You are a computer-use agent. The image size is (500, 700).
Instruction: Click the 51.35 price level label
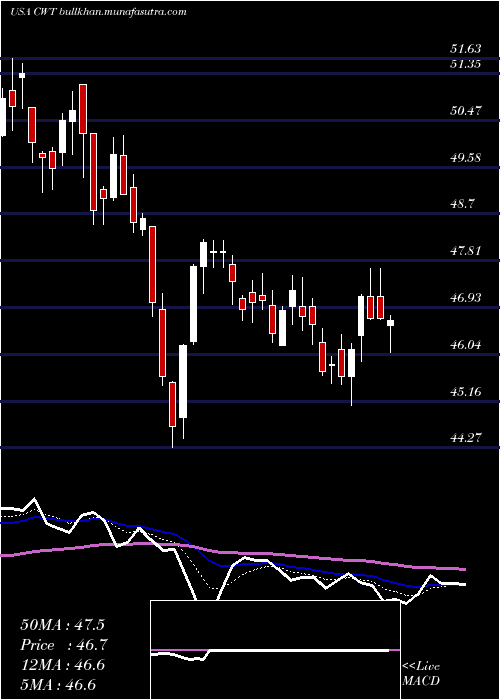466,64
